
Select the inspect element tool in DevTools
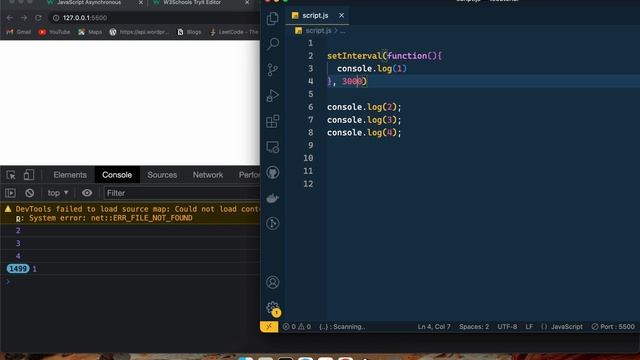[x=11, y=175]
